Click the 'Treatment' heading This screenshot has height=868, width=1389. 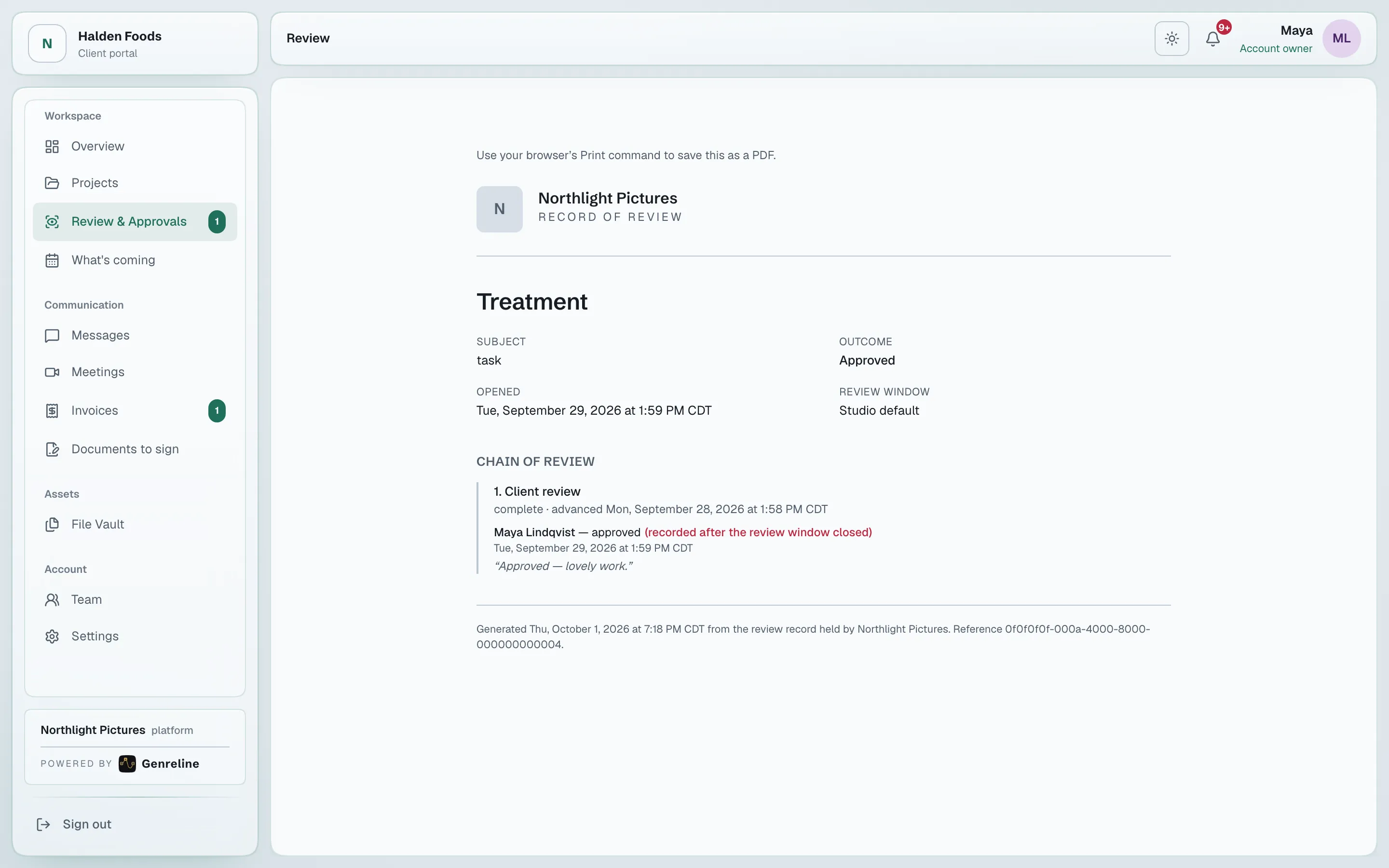(532, 302)
